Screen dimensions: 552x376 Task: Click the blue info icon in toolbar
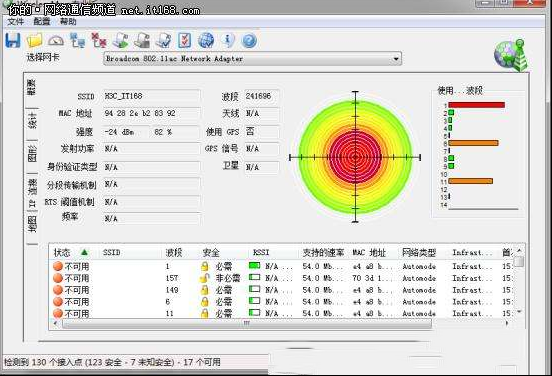tap(228, 40)
